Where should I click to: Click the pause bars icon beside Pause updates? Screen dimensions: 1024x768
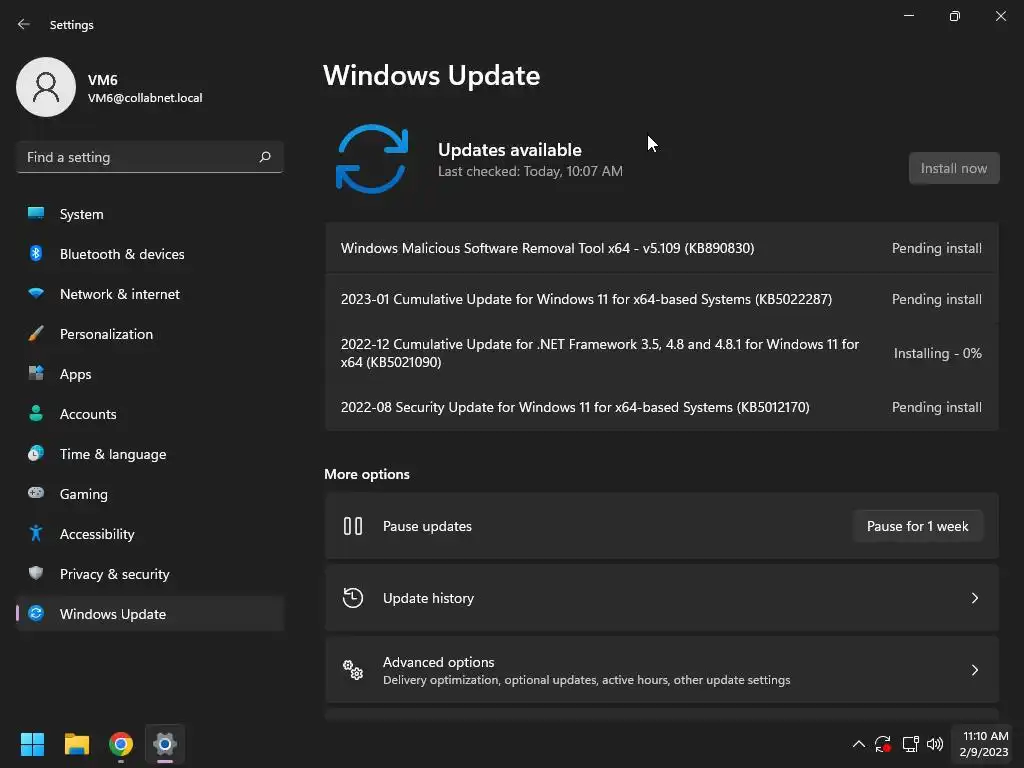tap(353, 526)
